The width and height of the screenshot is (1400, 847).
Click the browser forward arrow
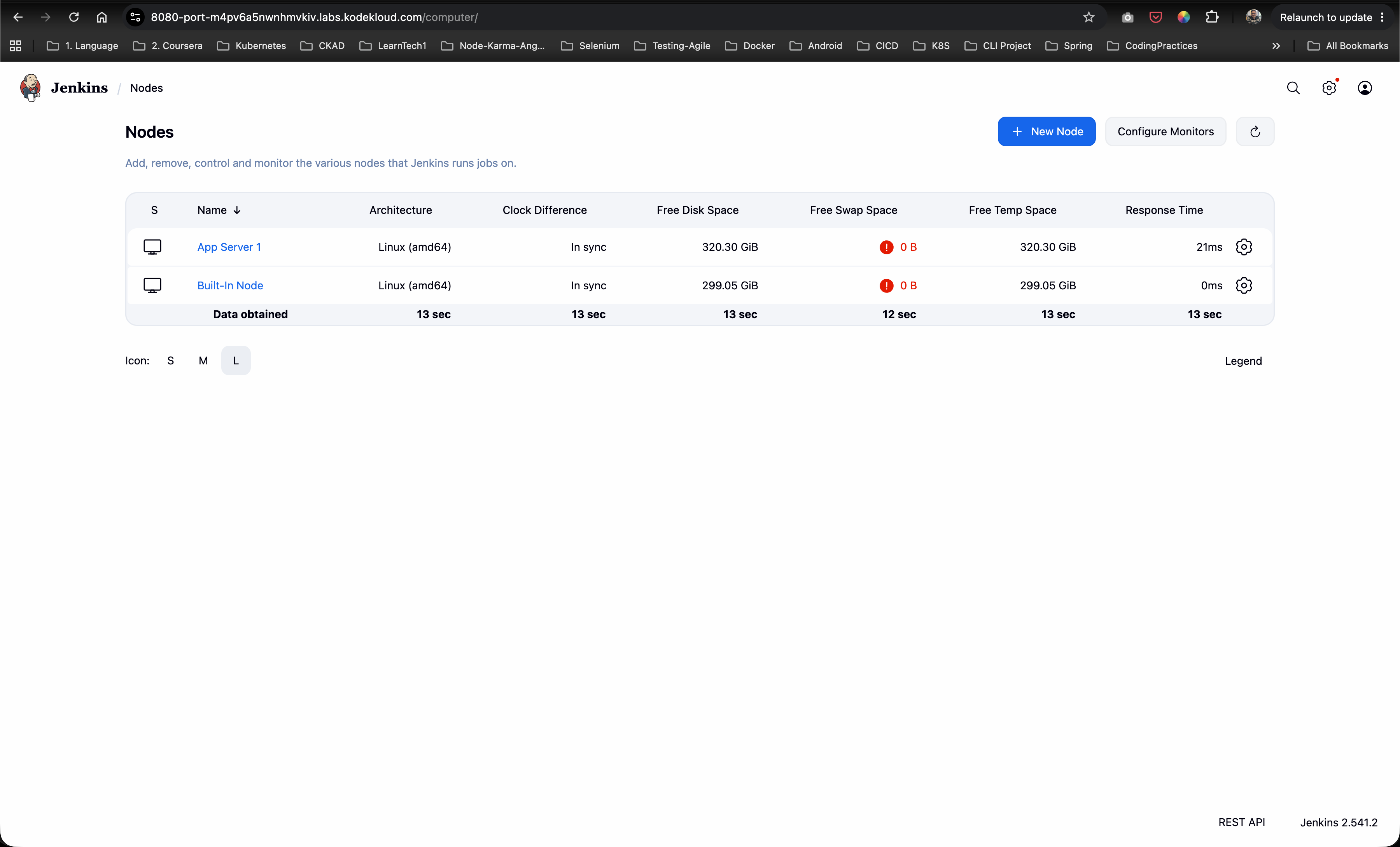pyautogui.click(x=45, y=17)
